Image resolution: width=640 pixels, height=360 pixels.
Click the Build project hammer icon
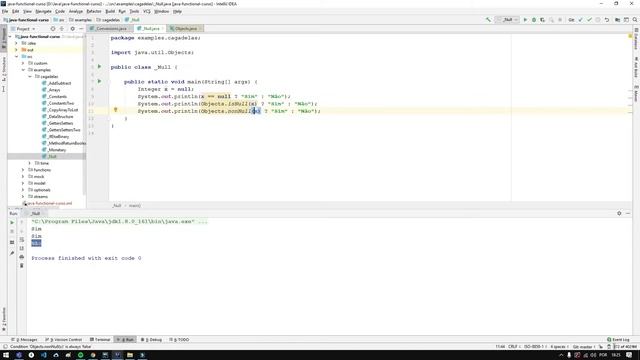(x=488, y=20)
